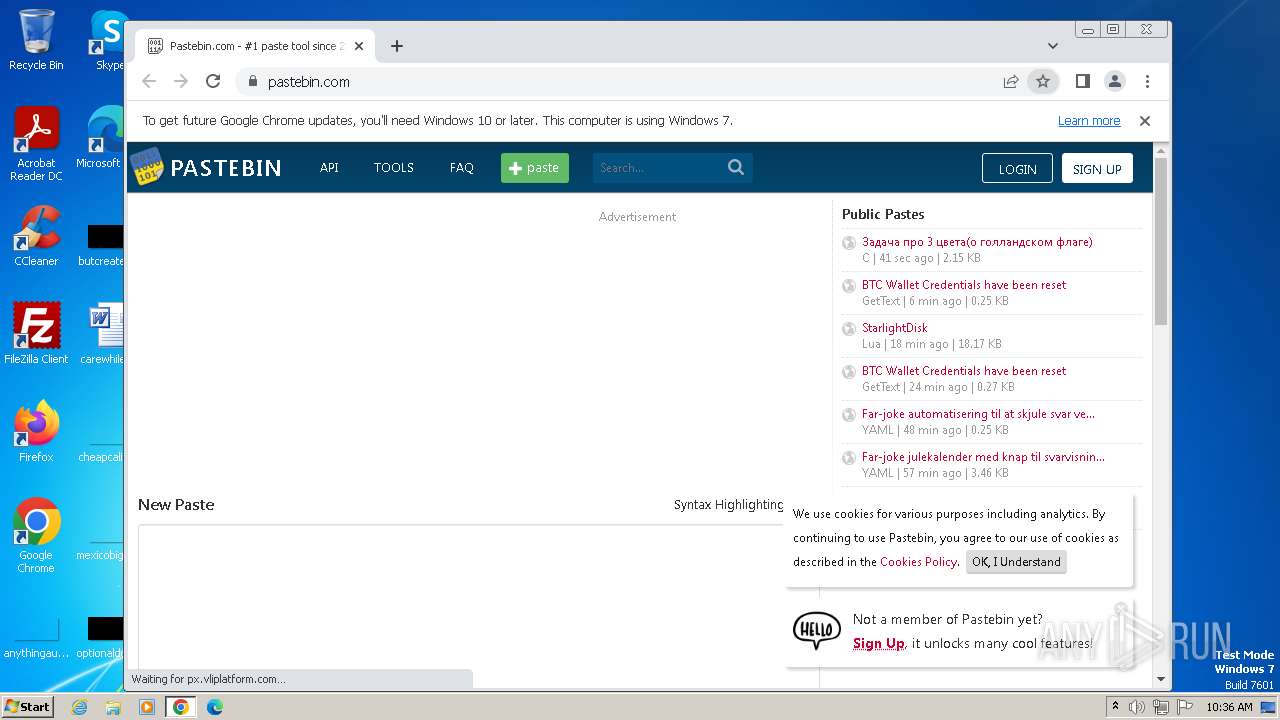
Task: Click the globe icon beside StarlightDisk
Action: pyautogui.click(x=849, y=329)
